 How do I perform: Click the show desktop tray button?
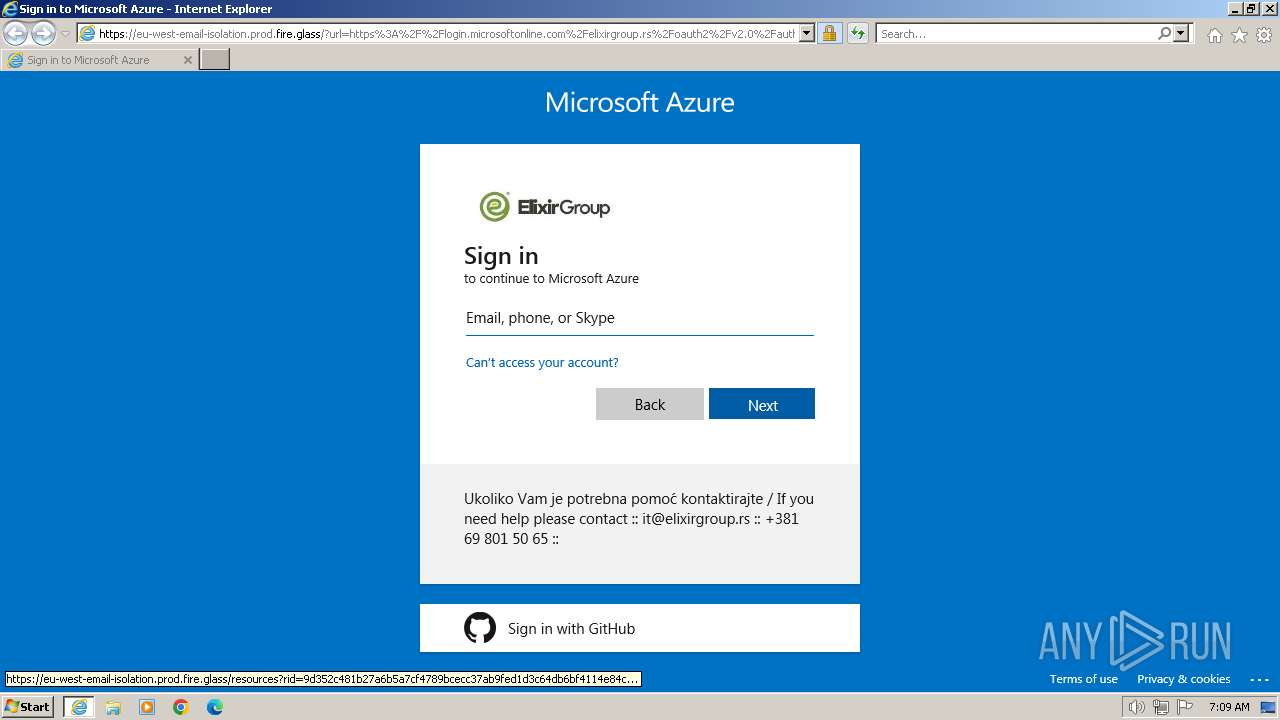[x=1268, y=707]
